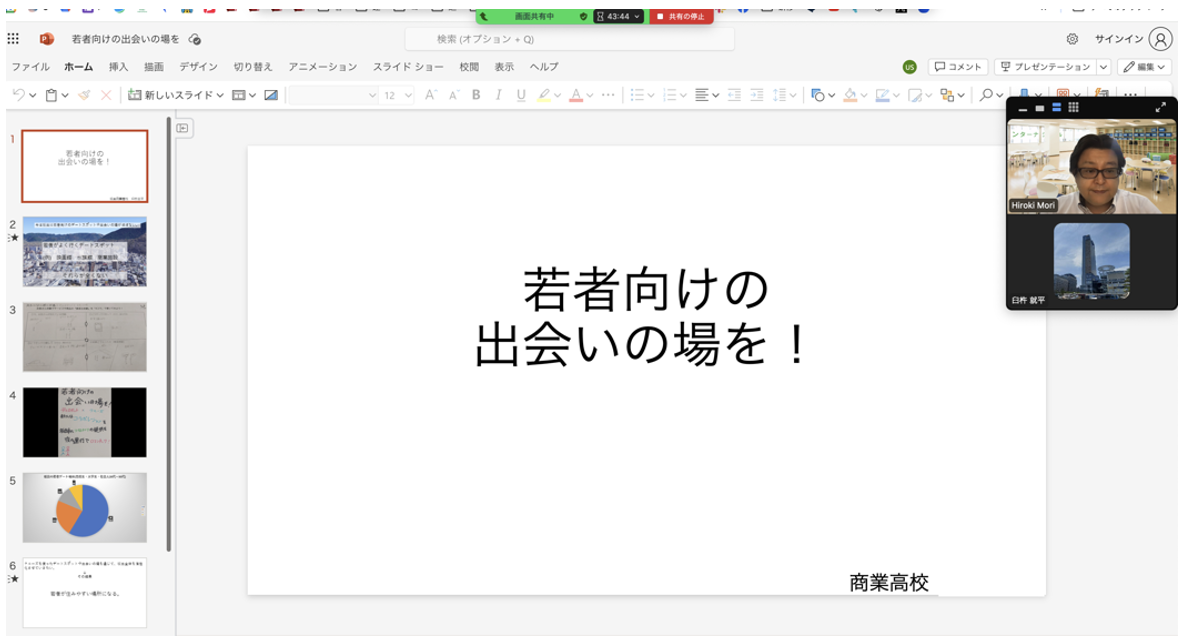Click the collapse thumbnail pane icon
Screen dimensions: 1188x640
[x=183, y=128]
